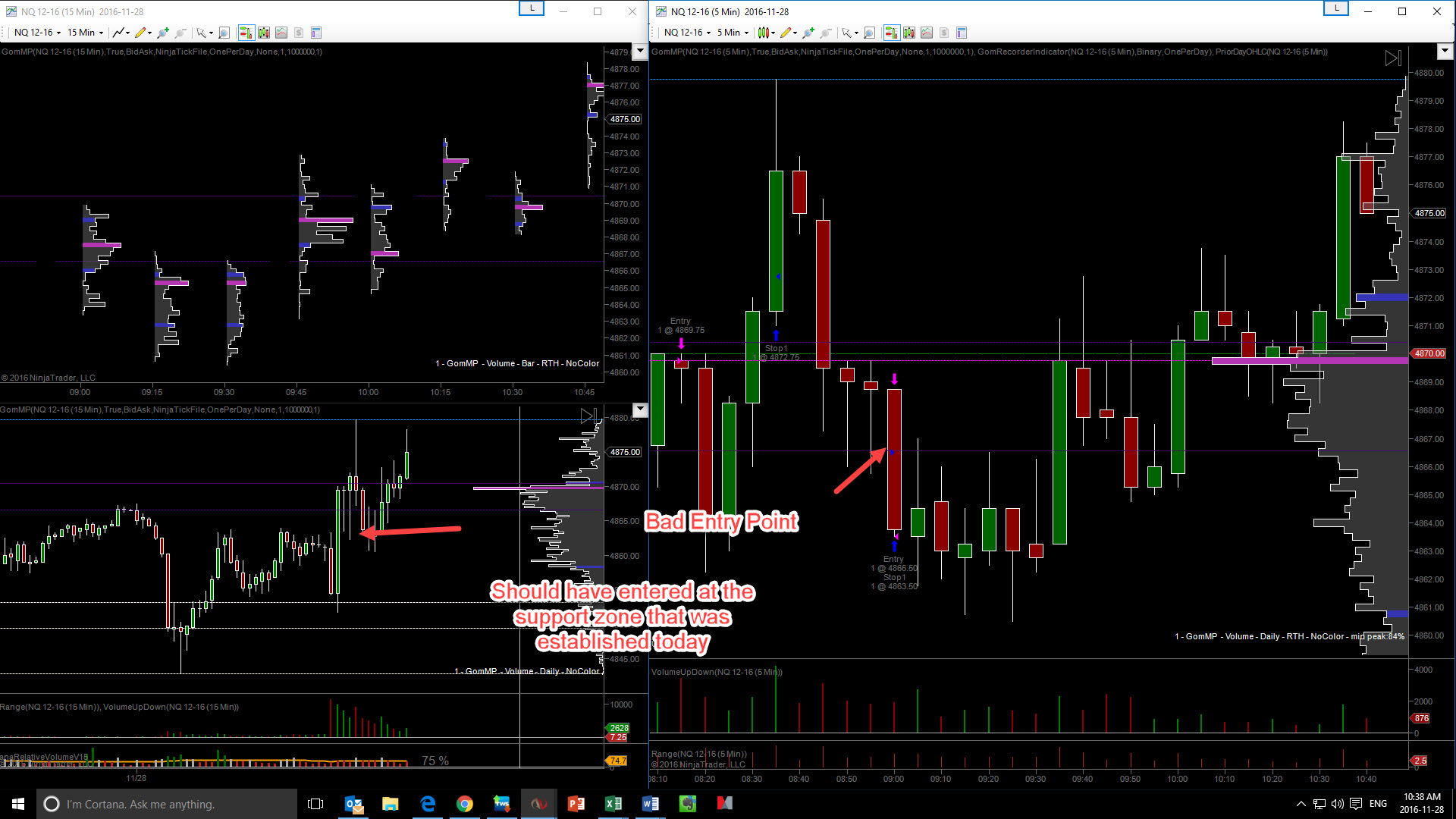
Task: Open Indicators icon in 15 Min window
Action: (x=281, y=33)
